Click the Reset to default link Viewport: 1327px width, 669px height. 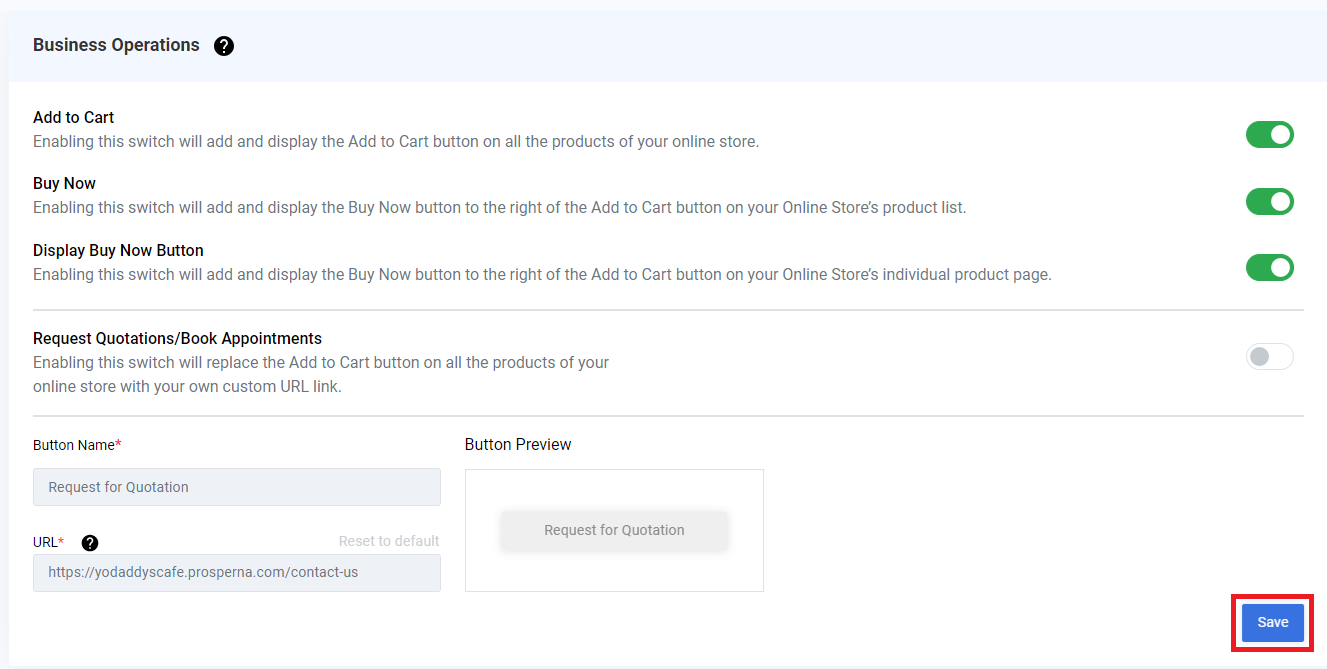point(389,541)
